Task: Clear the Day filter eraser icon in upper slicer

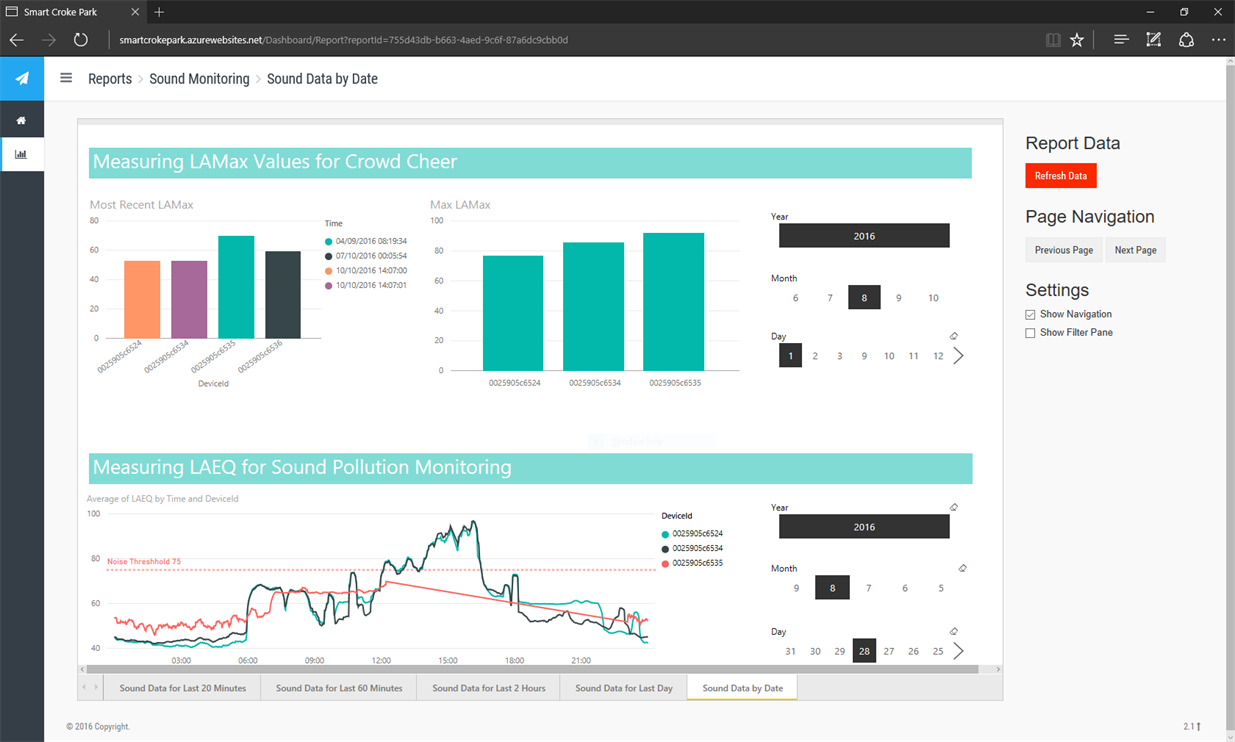Action: 954,336
